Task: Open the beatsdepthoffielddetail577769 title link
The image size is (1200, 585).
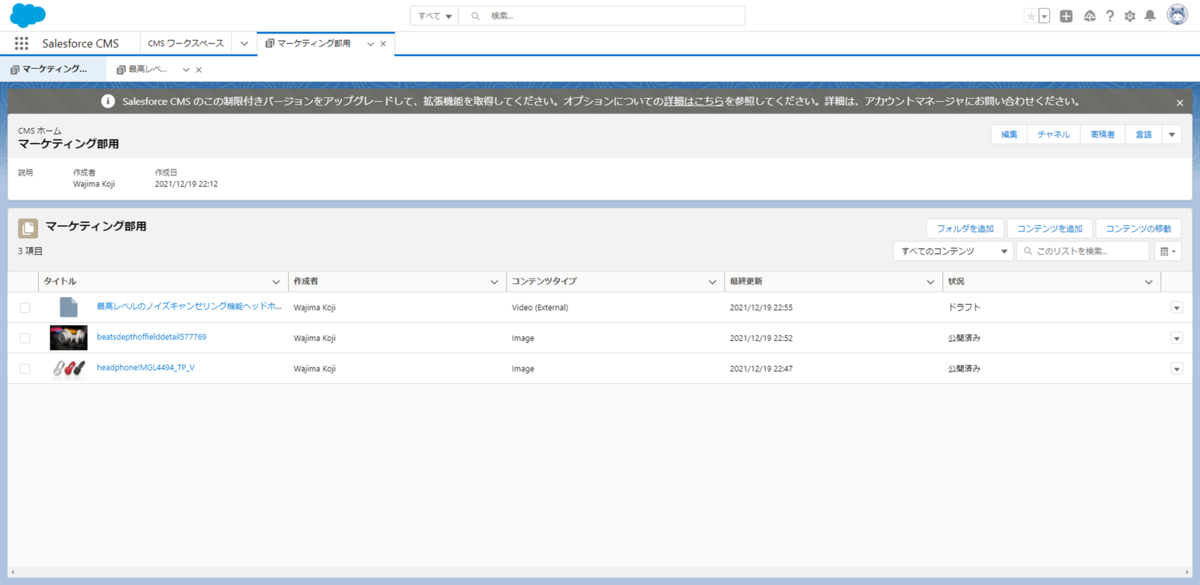Action: (151, 337)
